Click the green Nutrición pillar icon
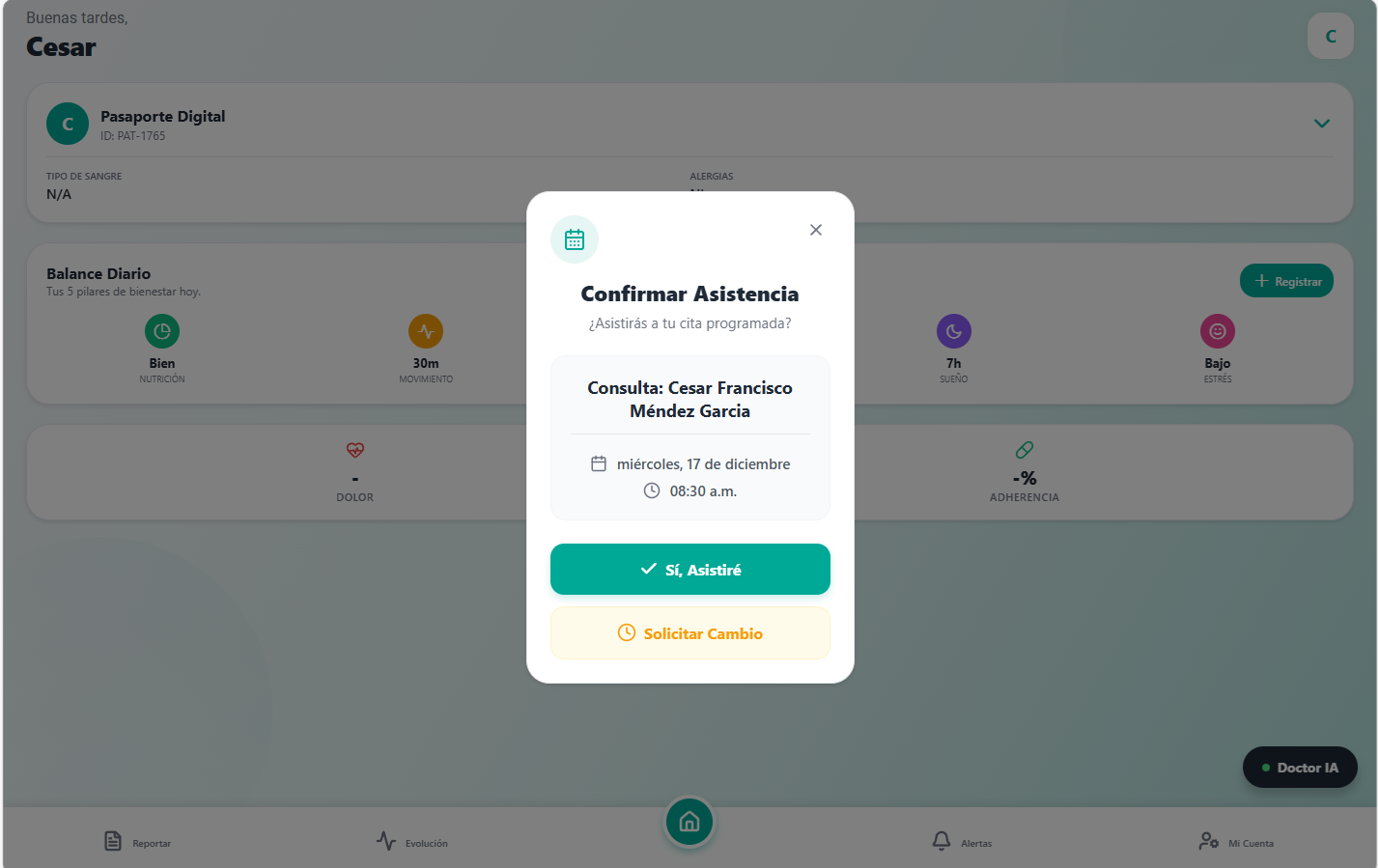1378x868 pixels. 162,331
